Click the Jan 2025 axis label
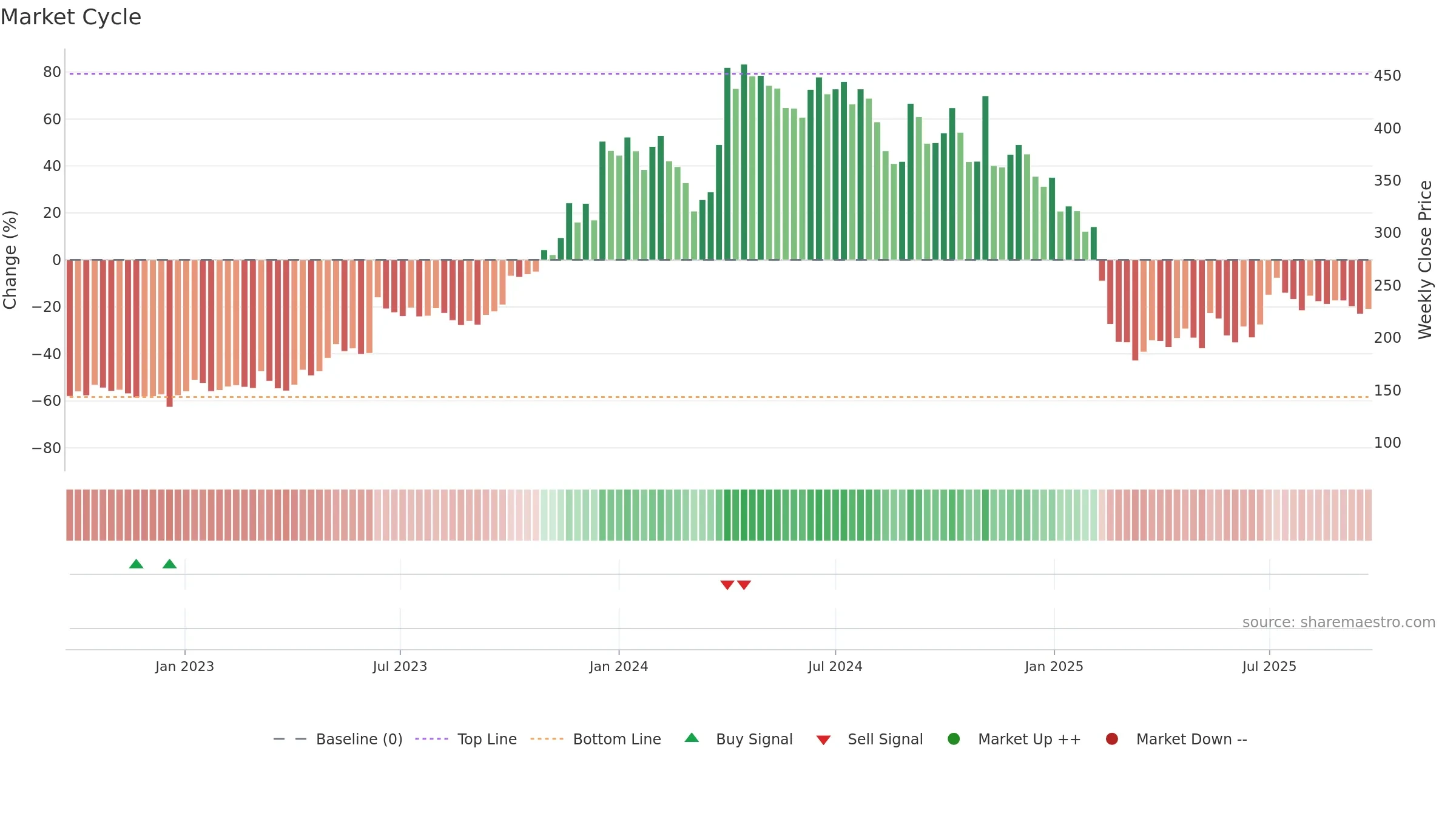The image size is (1456, 819). click(x=1054, y=666)
